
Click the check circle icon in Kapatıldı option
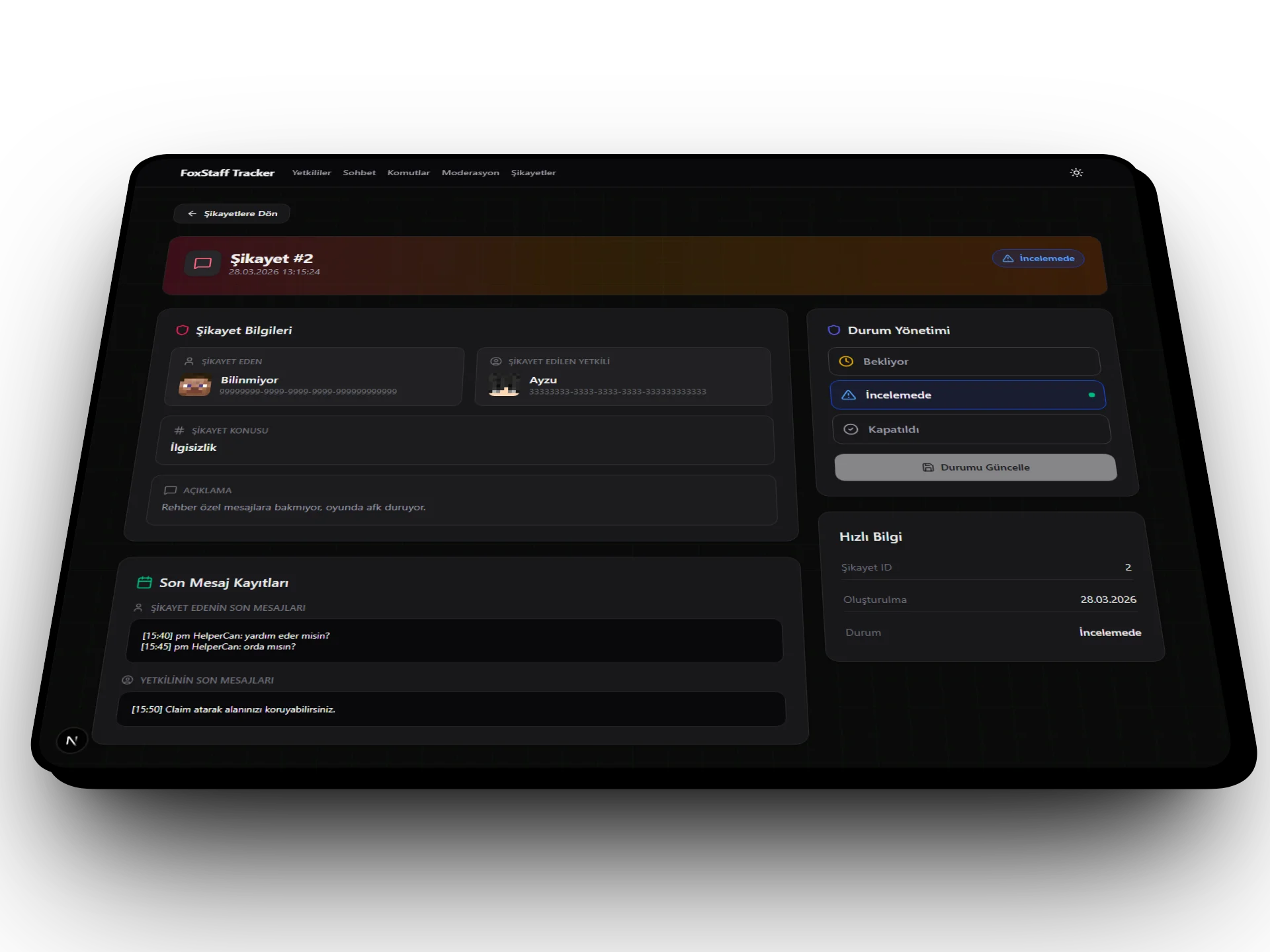[851, 429]
